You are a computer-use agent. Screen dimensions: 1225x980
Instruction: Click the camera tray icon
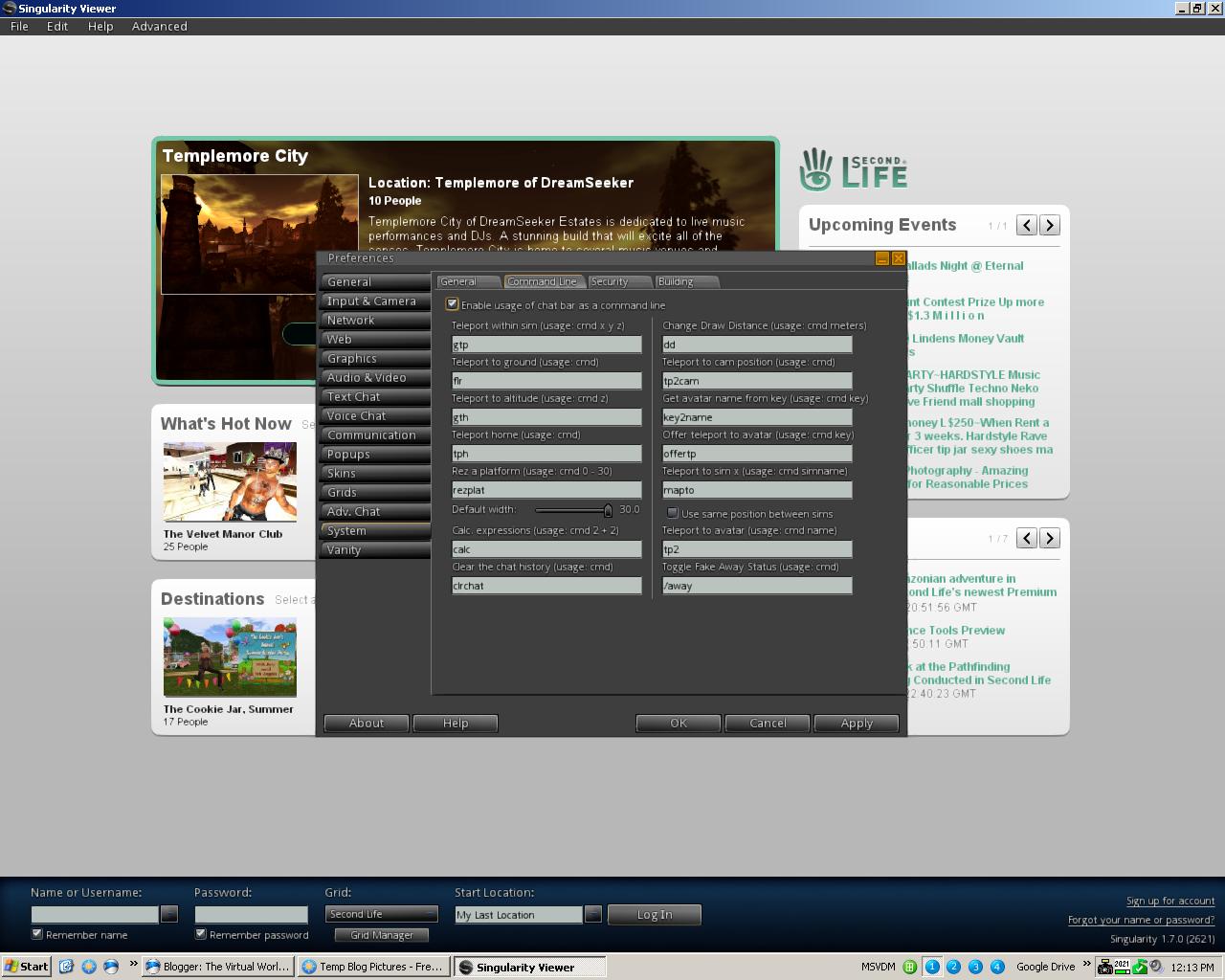pyautogui.click(x=1105, y=967)
